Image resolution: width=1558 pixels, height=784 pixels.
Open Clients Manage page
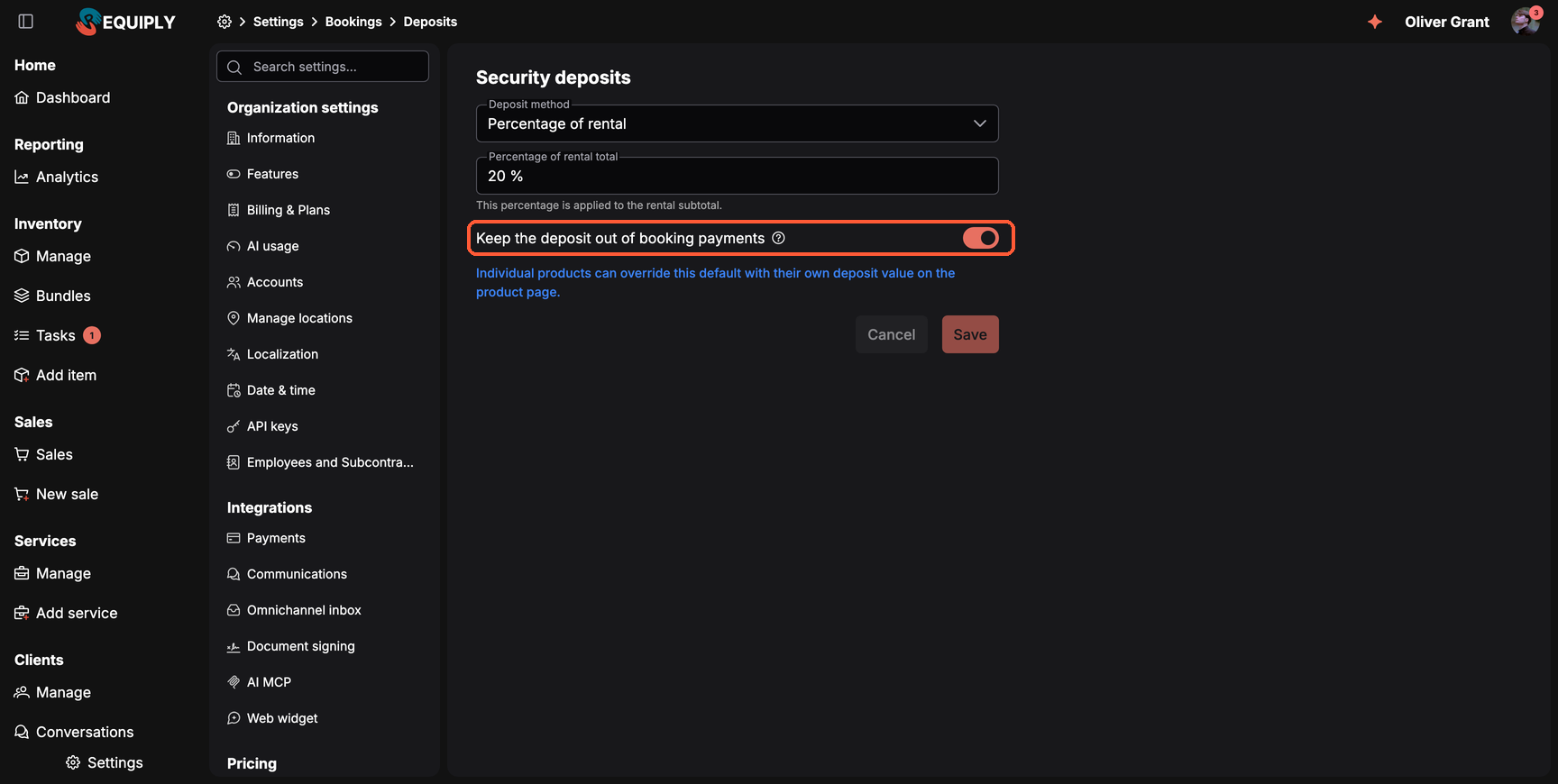[x=53, y=692]
